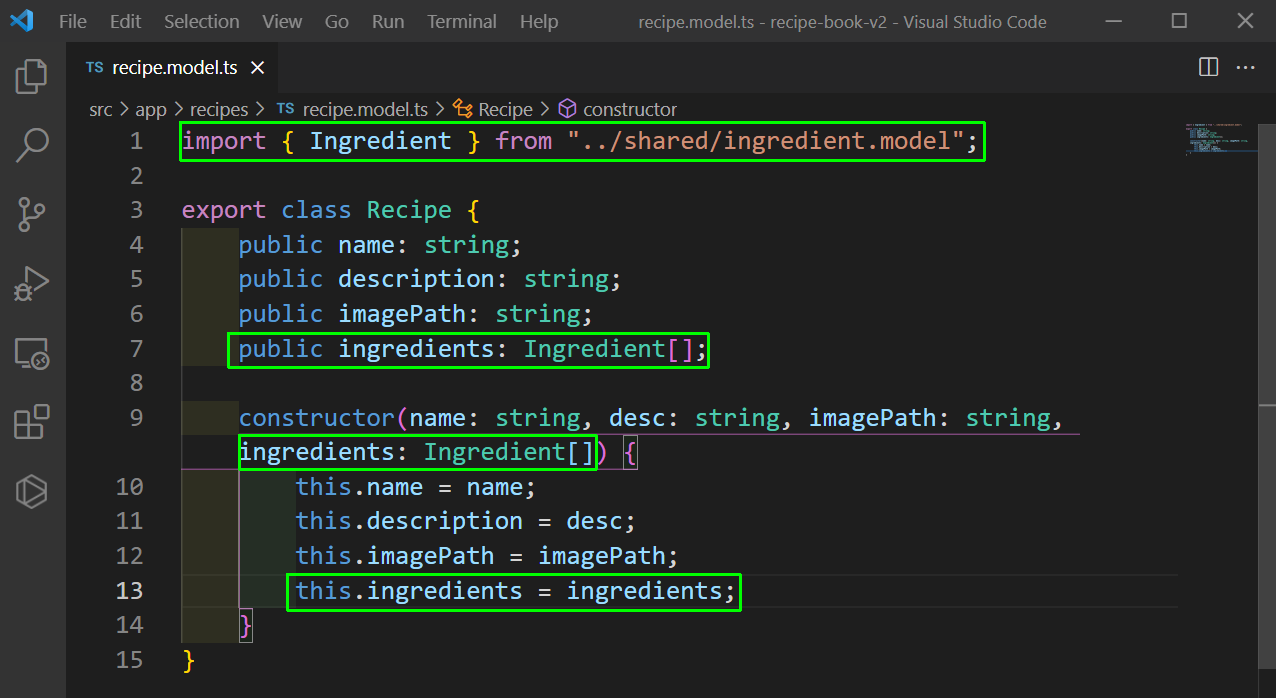Image resolution: width=1276 pixels, height=698 pixels.
Task: Open Run and Debug view
Action: [32, 283]
